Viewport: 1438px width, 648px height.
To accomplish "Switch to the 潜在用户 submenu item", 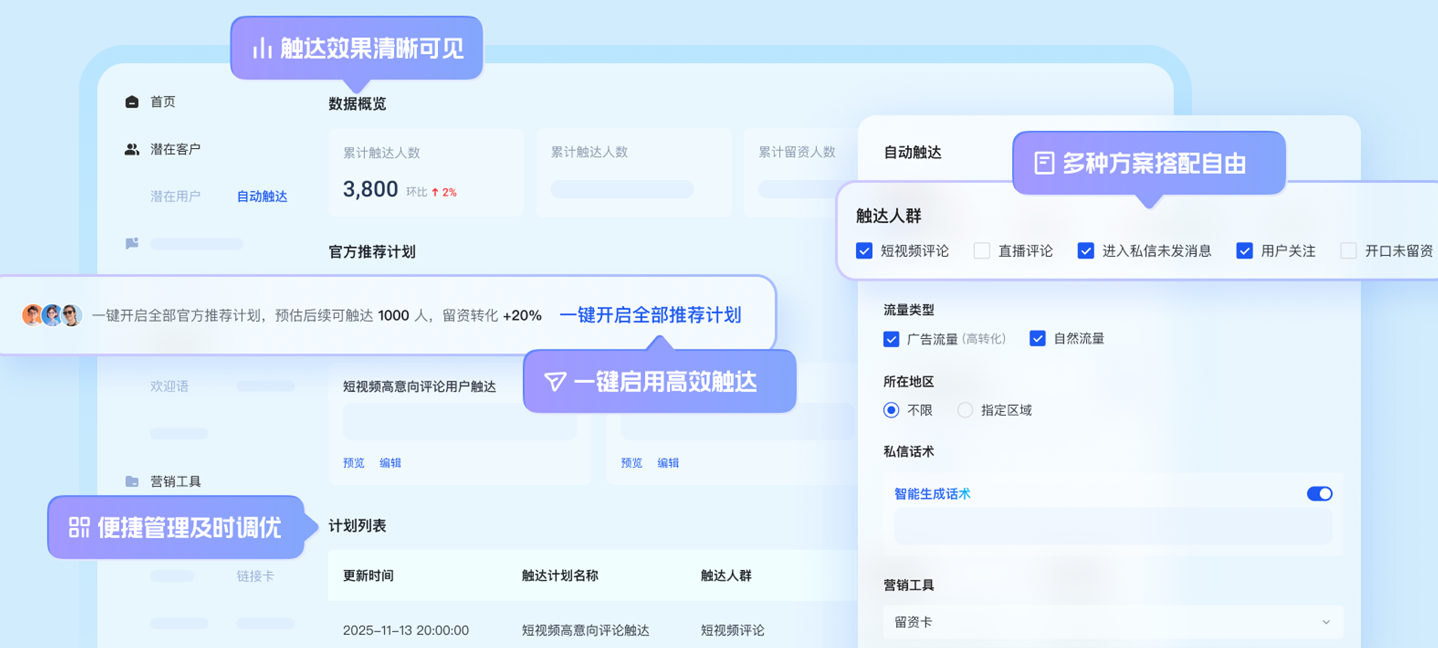I will [x=176, y=196].
